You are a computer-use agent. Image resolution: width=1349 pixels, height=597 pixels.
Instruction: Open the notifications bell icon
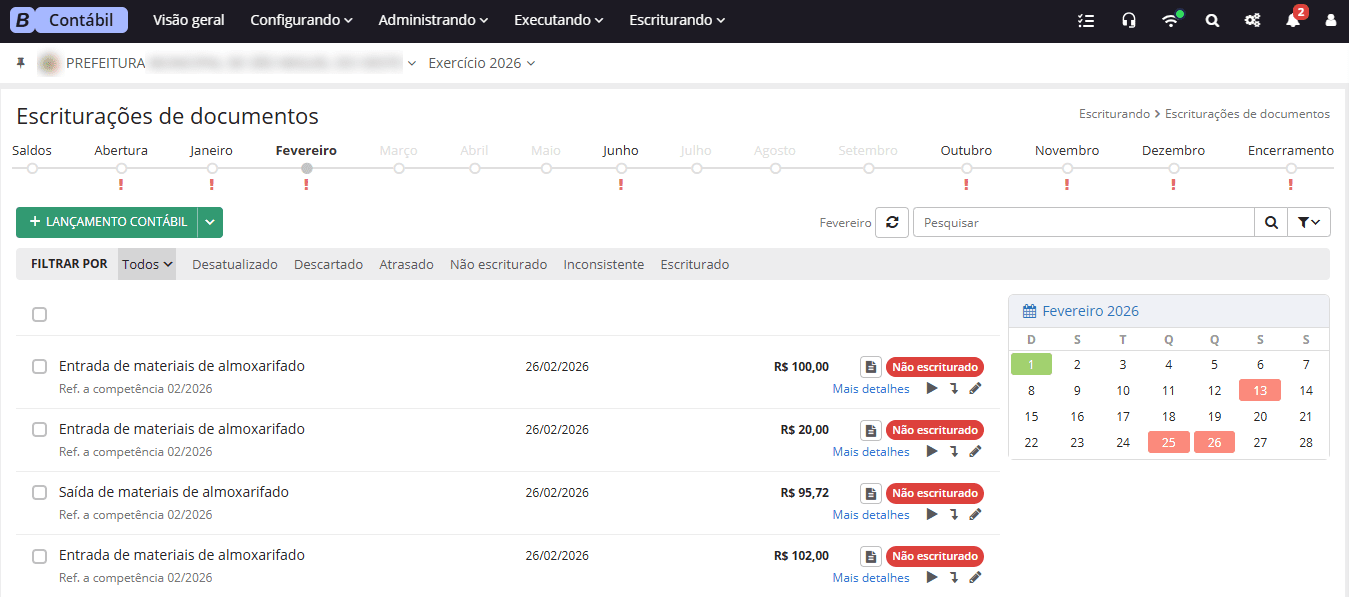(x=1292, y=20)
